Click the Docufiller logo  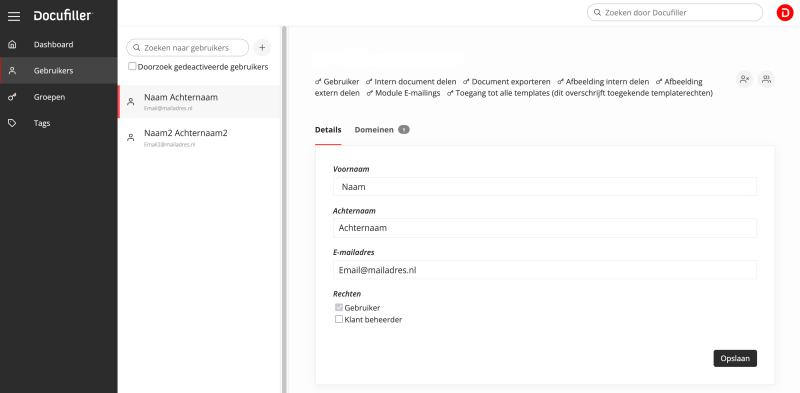(63, 16)
